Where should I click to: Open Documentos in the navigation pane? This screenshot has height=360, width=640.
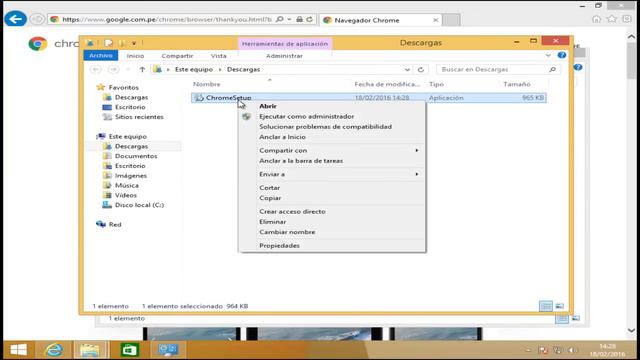point(136,156)
